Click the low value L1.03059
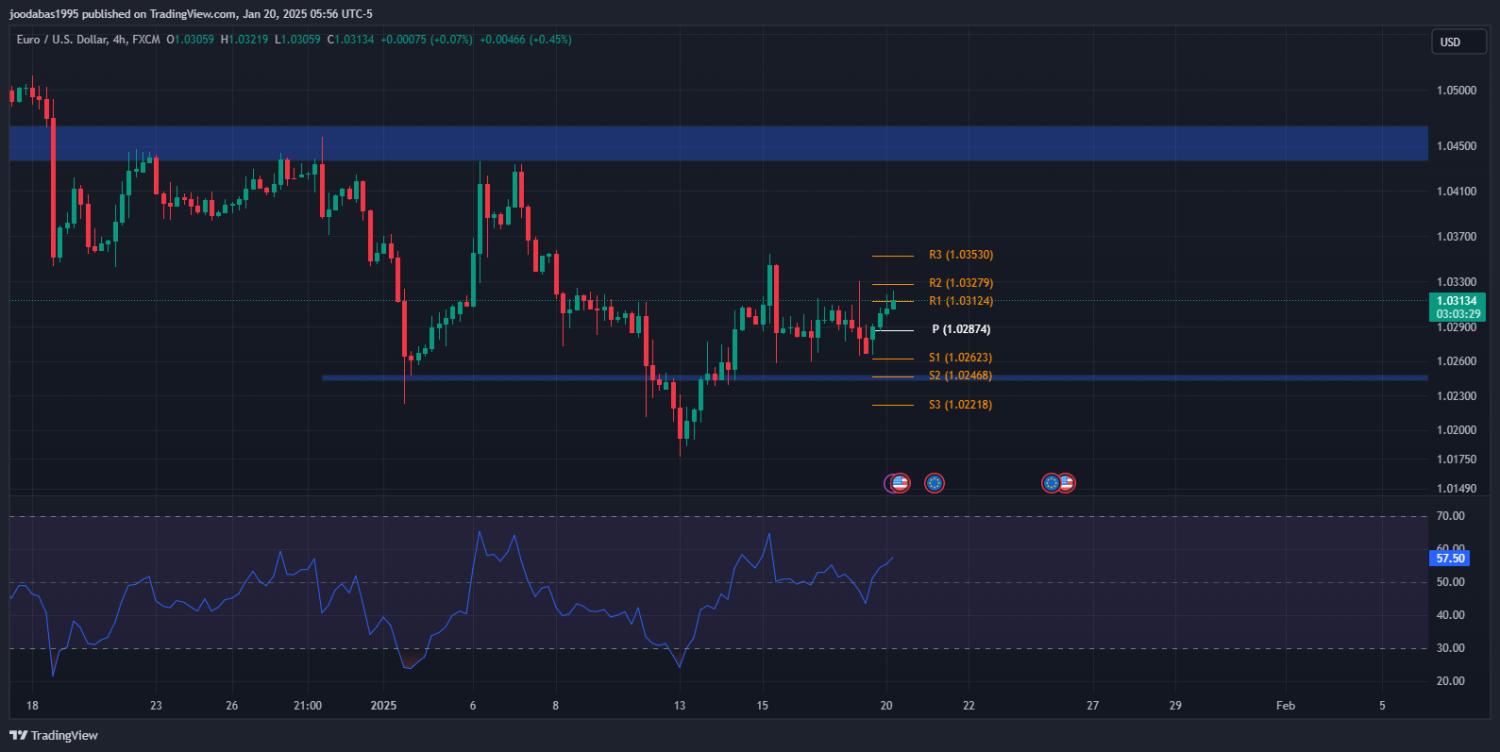 click(297, 40)
